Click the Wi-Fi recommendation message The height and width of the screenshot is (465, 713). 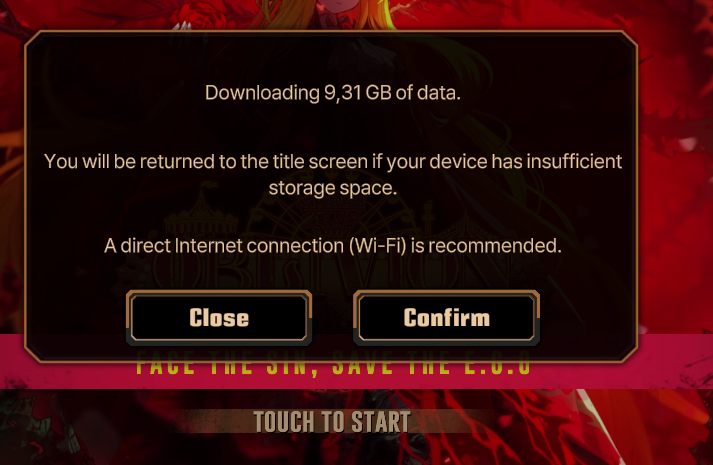tap(333, 246)
